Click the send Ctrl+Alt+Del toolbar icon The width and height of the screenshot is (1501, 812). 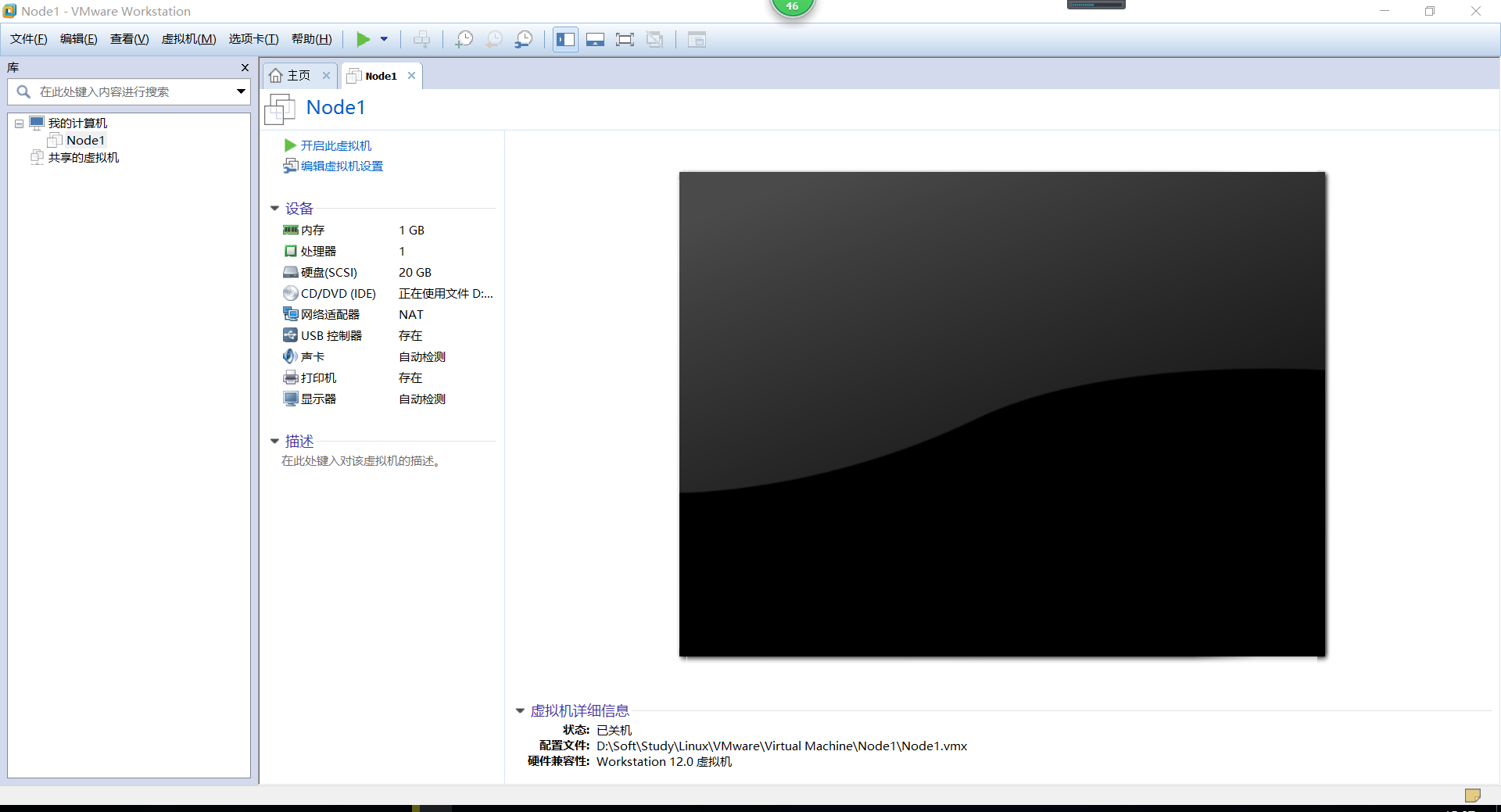click(x=421, y=39)
